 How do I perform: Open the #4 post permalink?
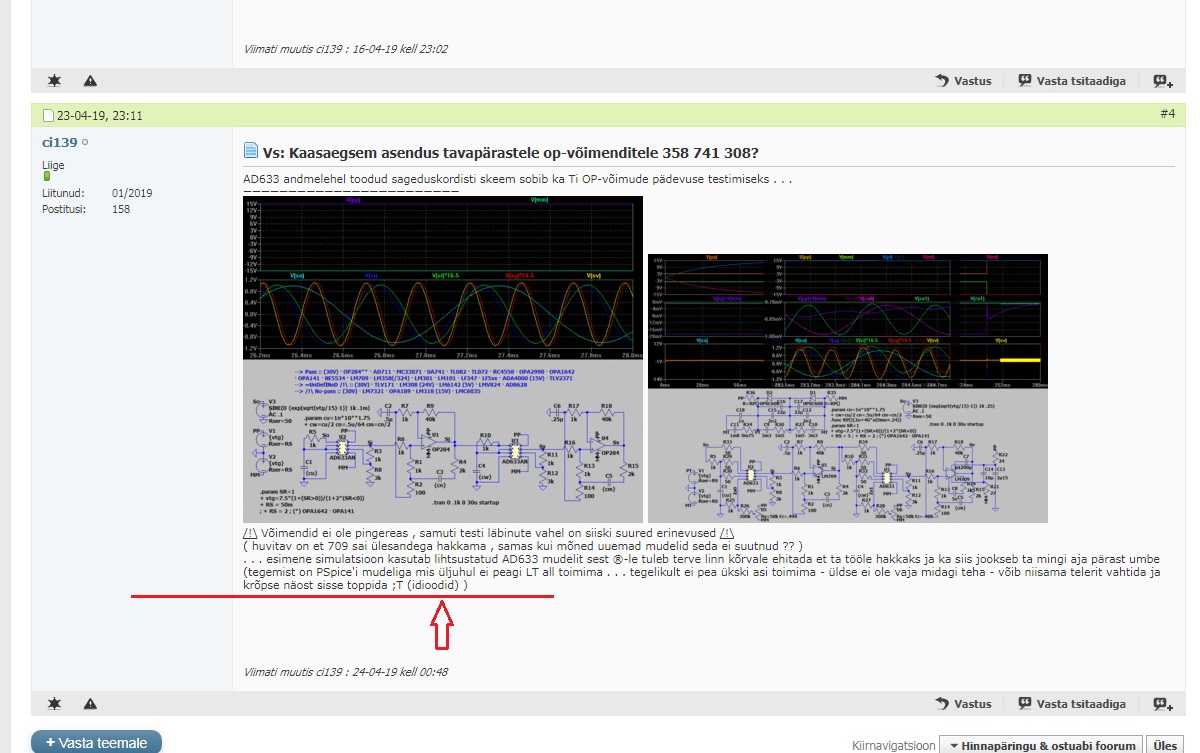(x=1167, y=114)
